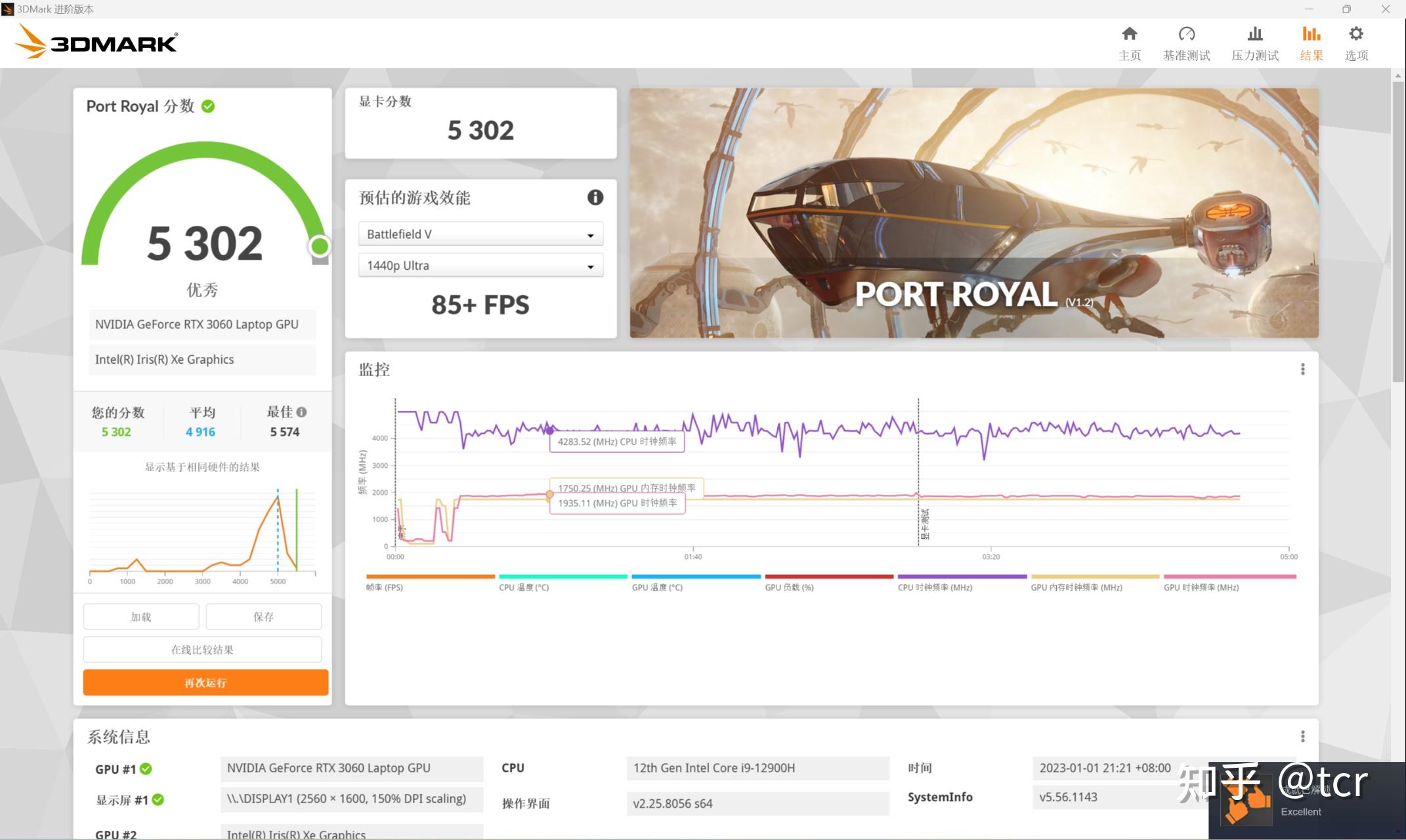Click the info icon on estimated game performance
Screen dimensions: 1406x840
(595, 198)
